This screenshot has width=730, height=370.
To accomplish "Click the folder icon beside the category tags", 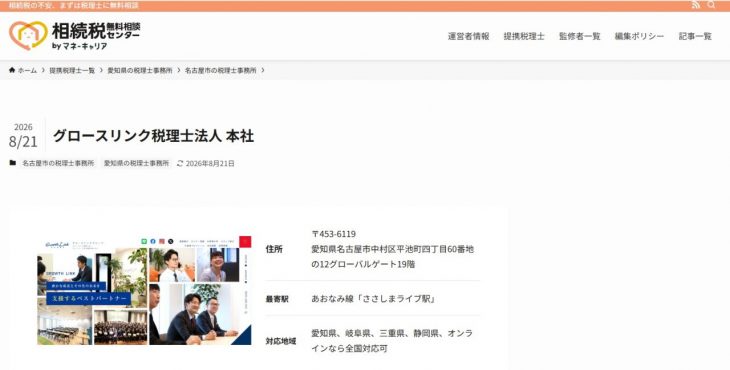I will [13, 163].
